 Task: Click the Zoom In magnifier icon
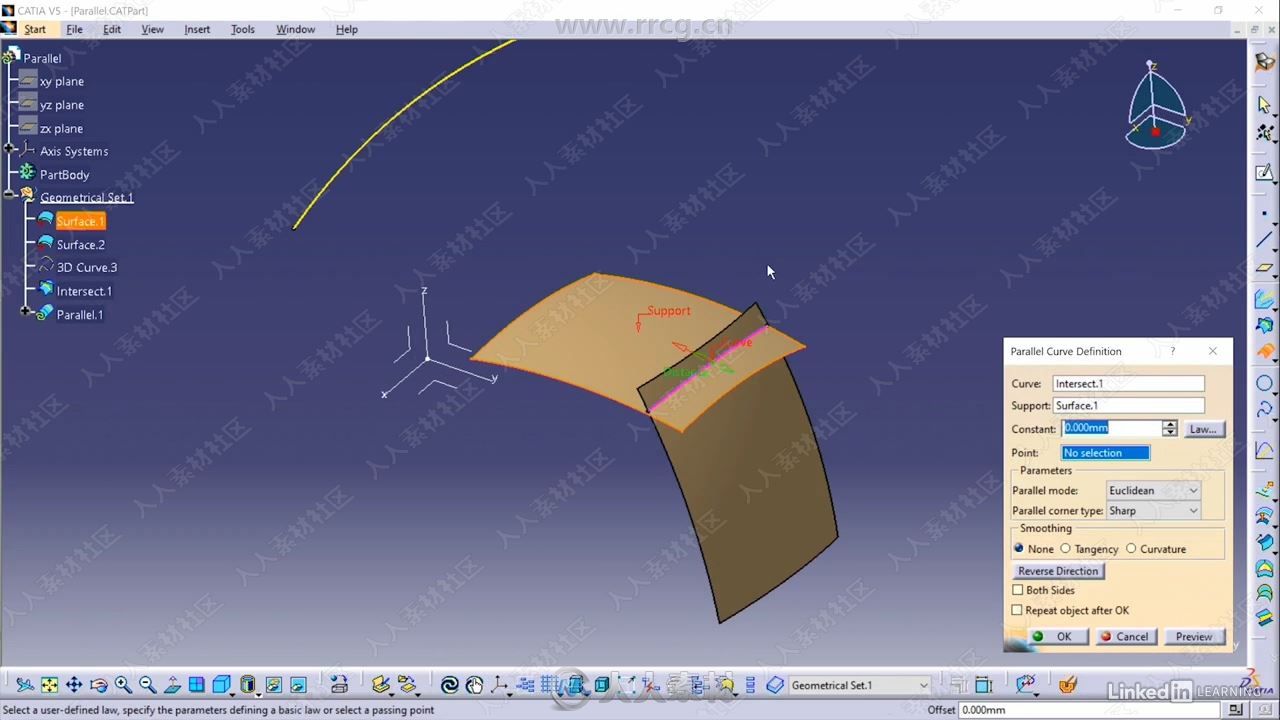point(123,685)
